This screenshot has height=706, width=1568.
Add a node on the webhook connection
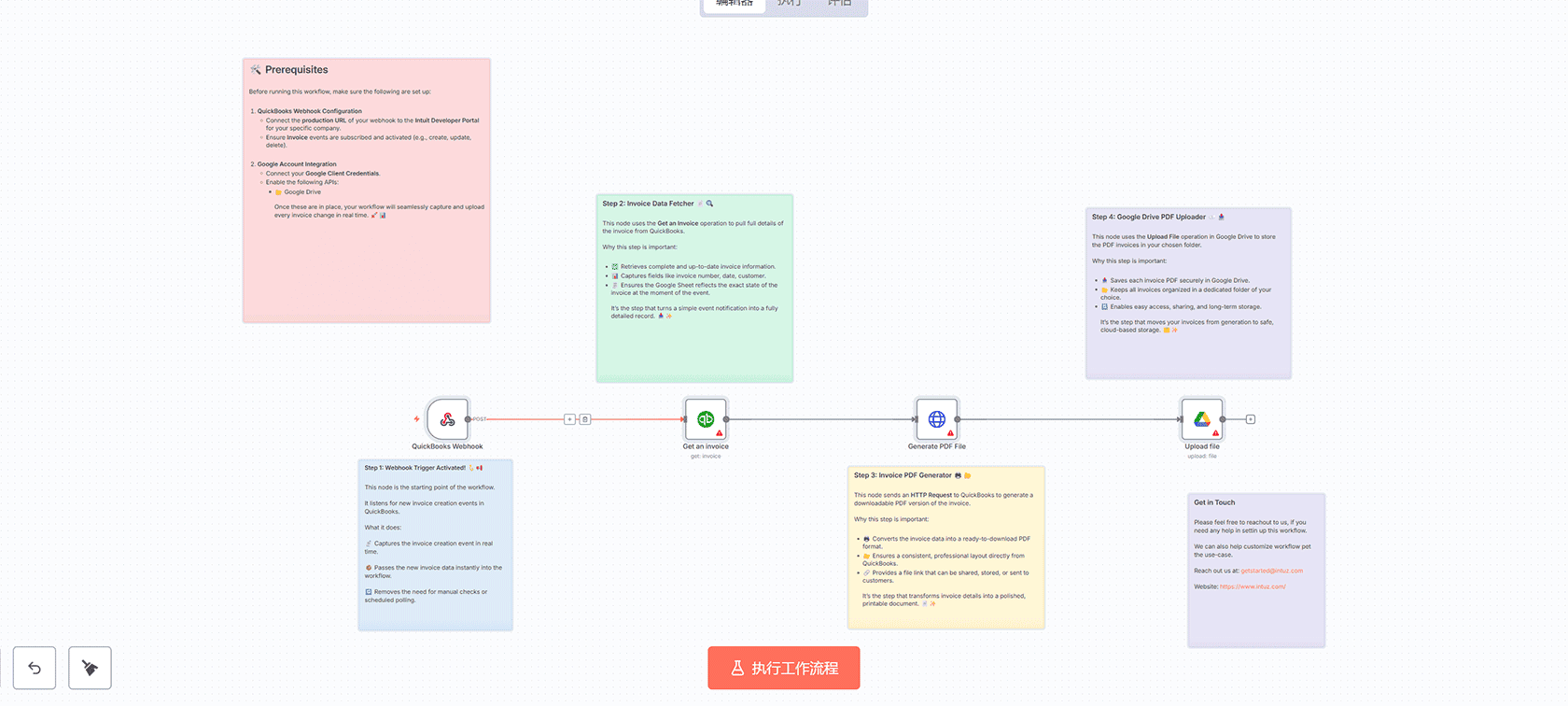click(569, 419)
